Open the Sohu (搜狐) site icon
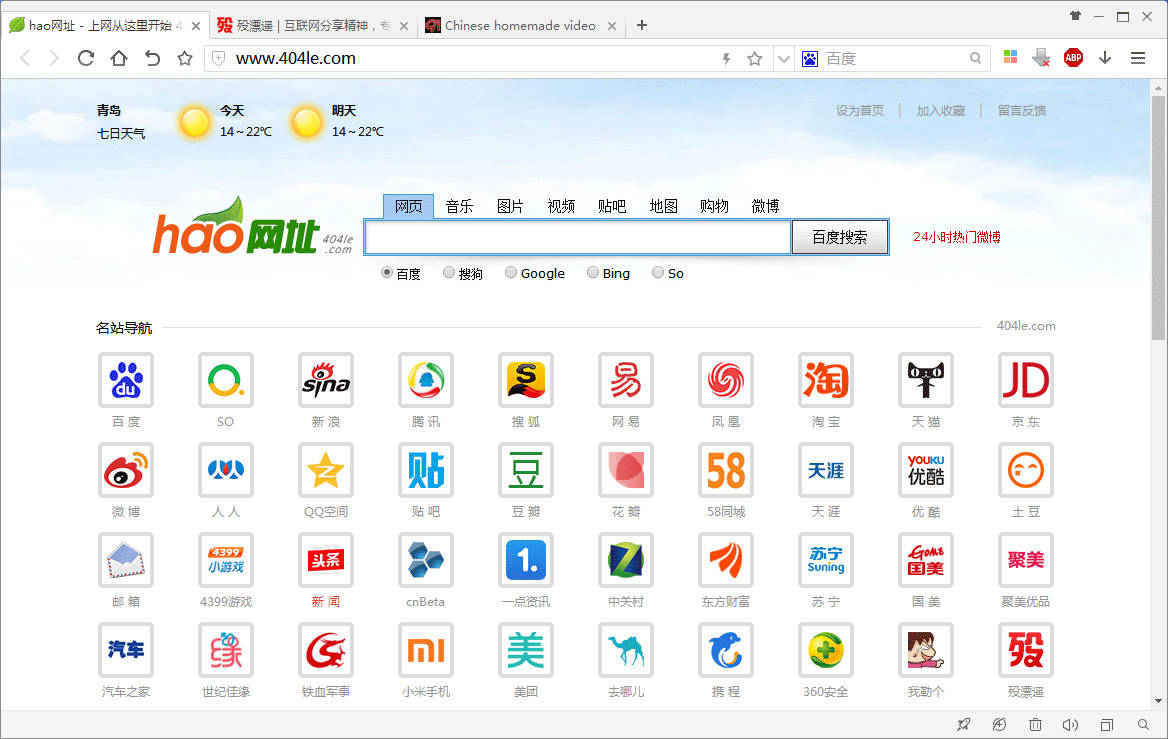The width and height of the screenshot is (1168, 739). click(x=526, y=380)
